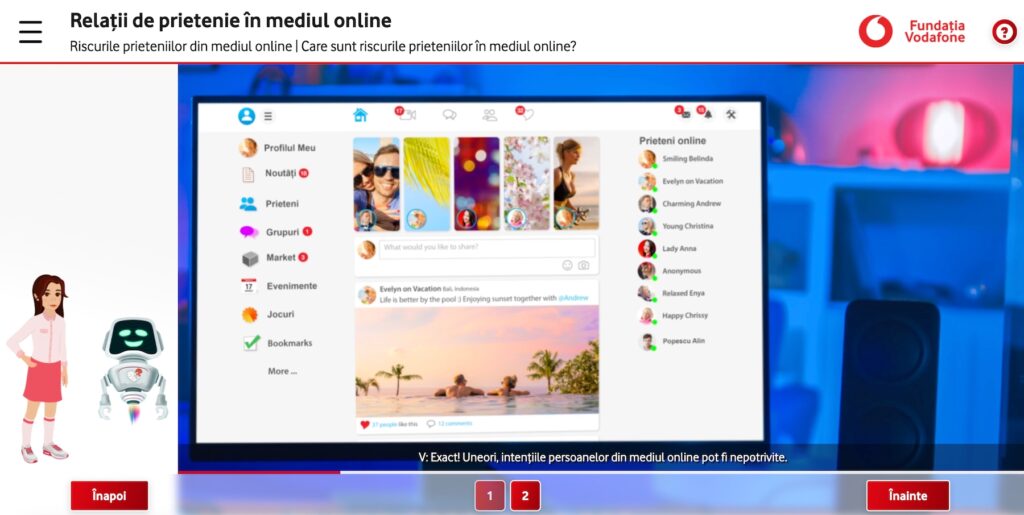Click the heart favorites icon in header
The width and height of the screenshot is (1024, 515).
(526, 115)
